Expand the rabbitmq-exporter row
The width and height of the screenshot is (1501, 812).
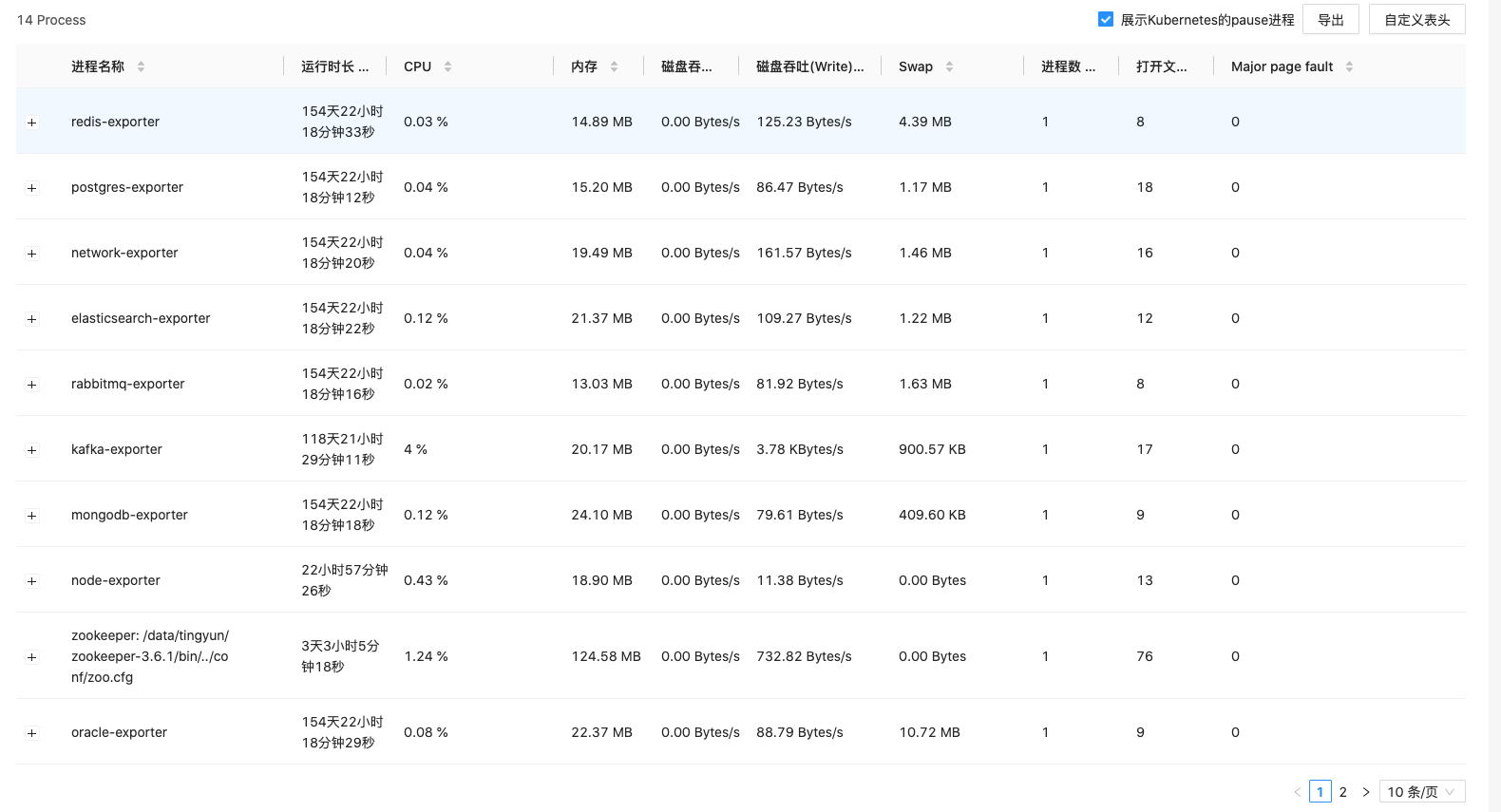point(32,385)
